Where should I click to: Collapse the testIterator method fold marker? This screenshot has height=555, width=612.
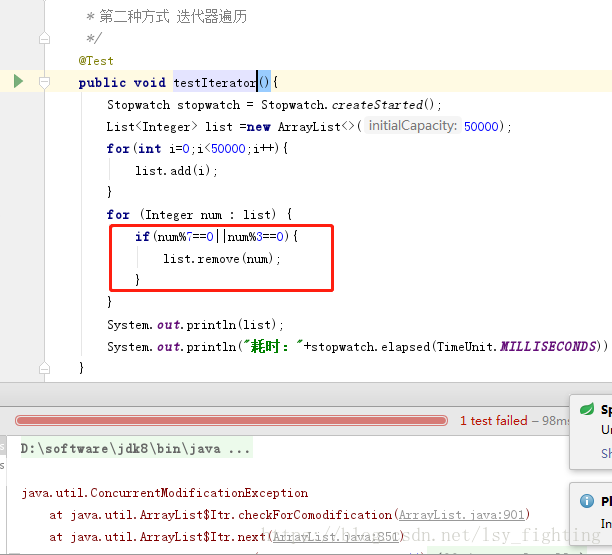click(44, 82)
